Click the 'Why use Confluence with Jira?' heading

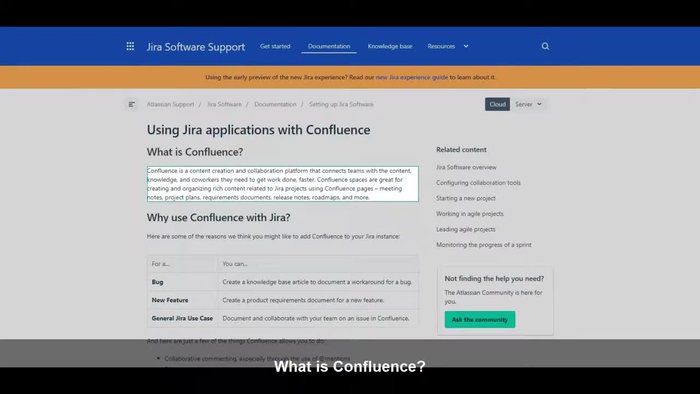coord(219,218)
